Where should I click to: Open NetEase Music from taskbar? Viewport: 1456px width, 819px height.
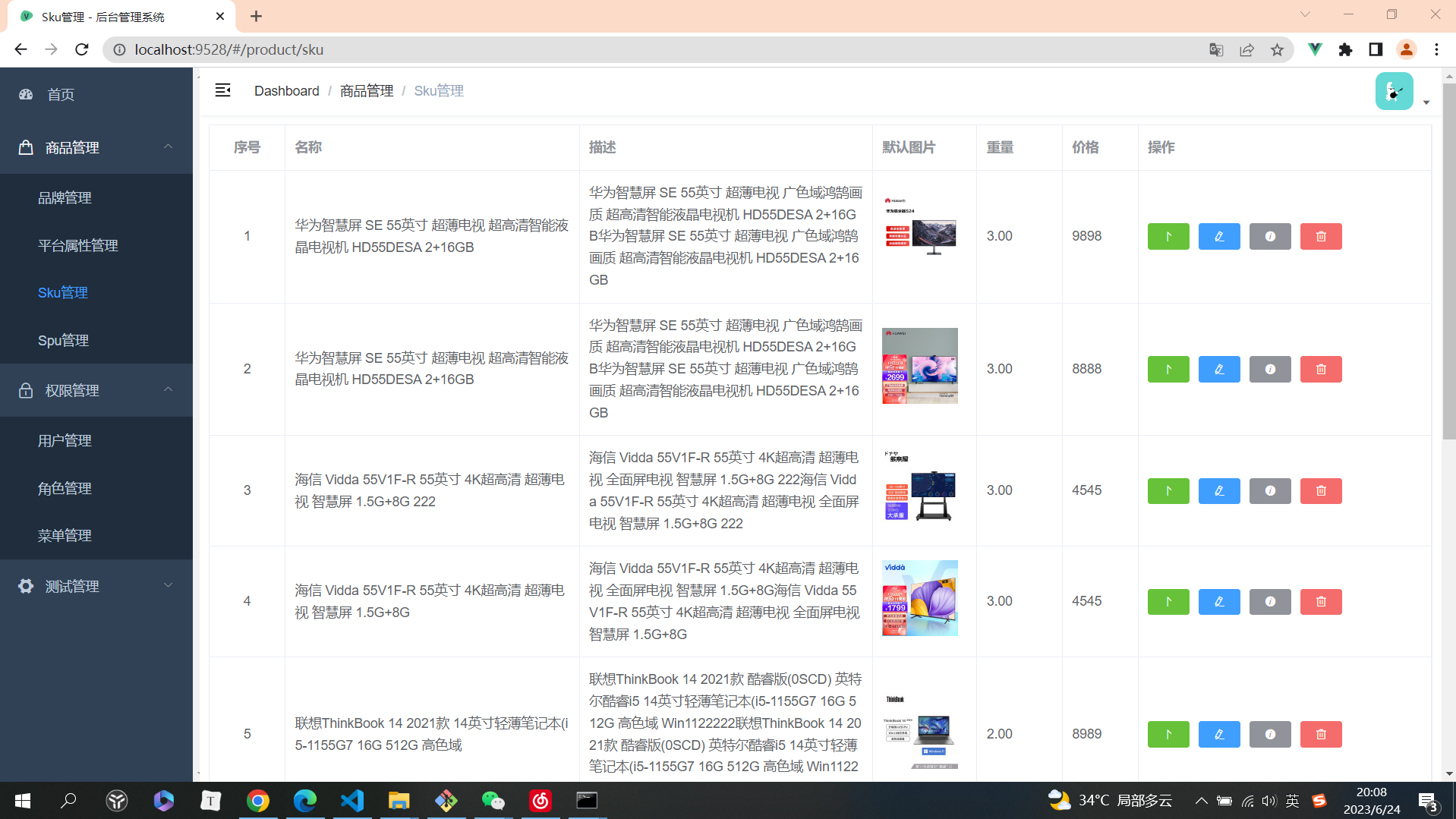tap(540, 801)
